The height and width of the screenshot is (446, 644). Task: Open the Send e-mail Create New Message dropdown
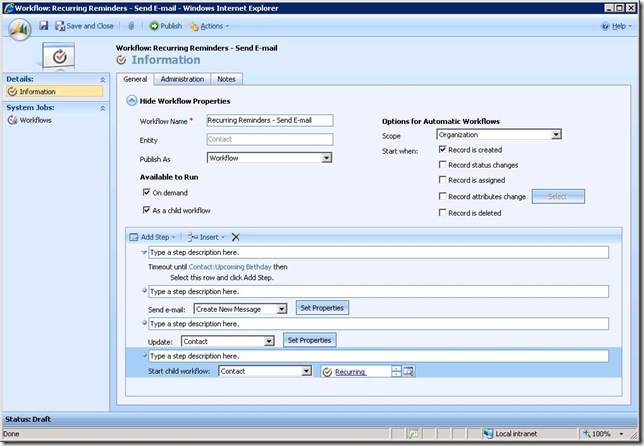[x=282, y=310]
